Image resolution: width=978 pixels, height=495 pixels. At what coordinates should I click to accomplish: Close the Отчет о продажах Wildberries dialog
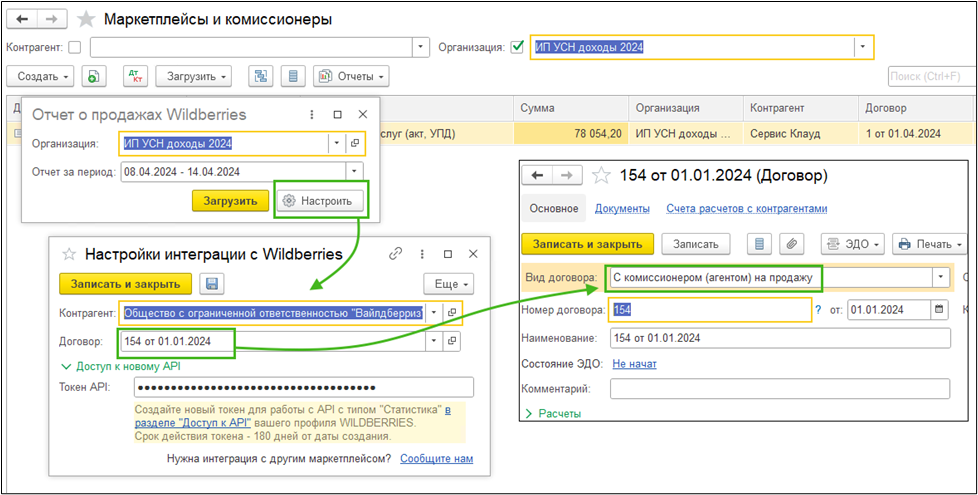pyautogui.click(x=363, y=115)
